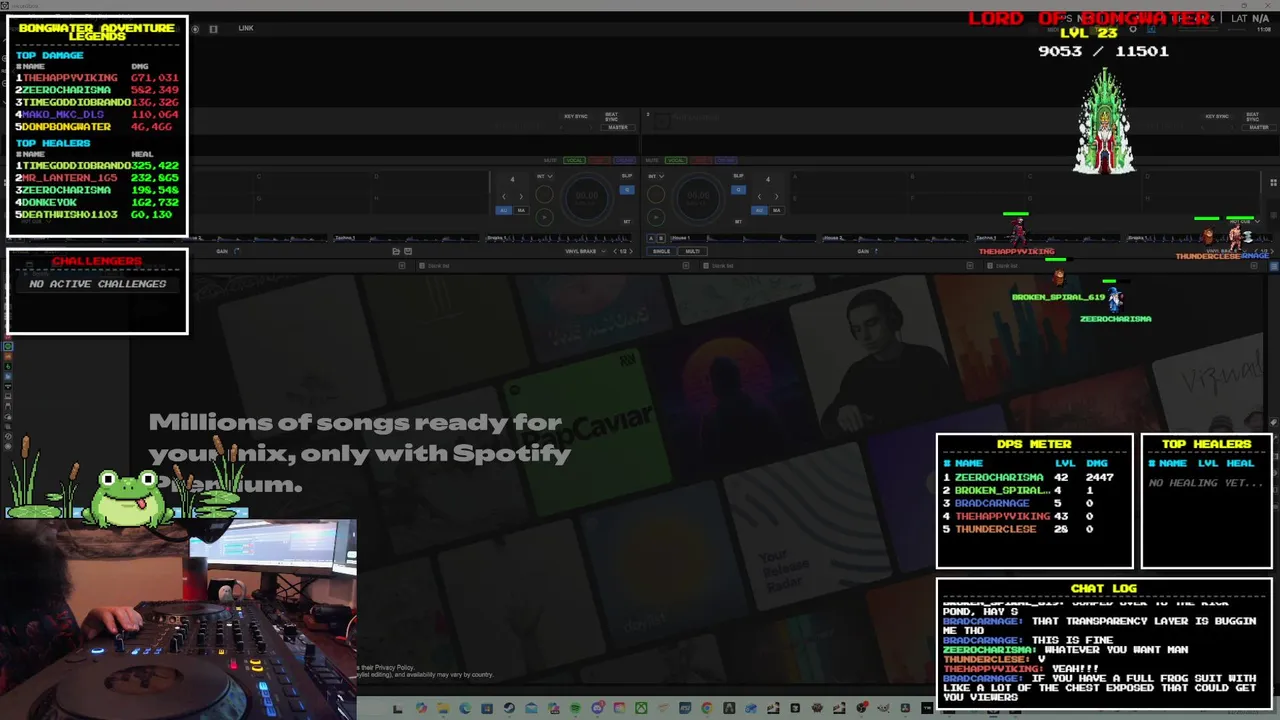Toggle deck 1 DRUMS stem mute
The image size is (1280, 720).
tap(625, 160)
